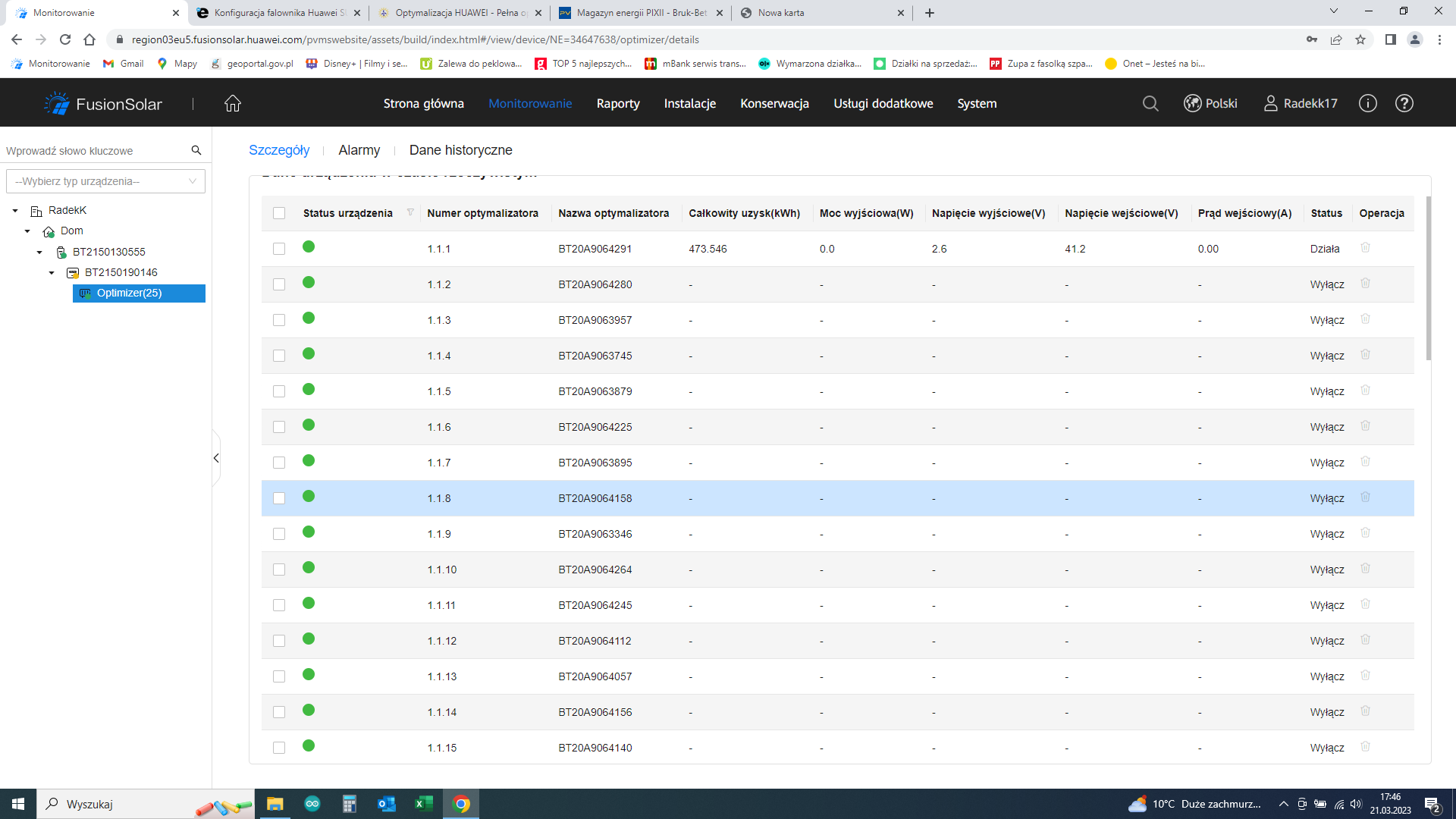Open the browser side panel icon
1456x819 pixels.
[1391, 39]
